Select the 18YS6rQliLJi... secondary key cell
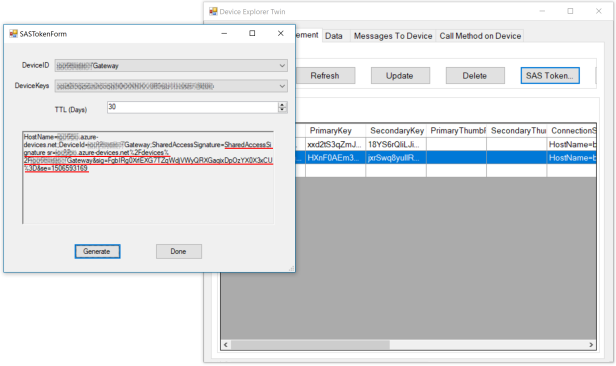Image resolution: width=616 pixels, height=366 pixels. pos(396,145)
